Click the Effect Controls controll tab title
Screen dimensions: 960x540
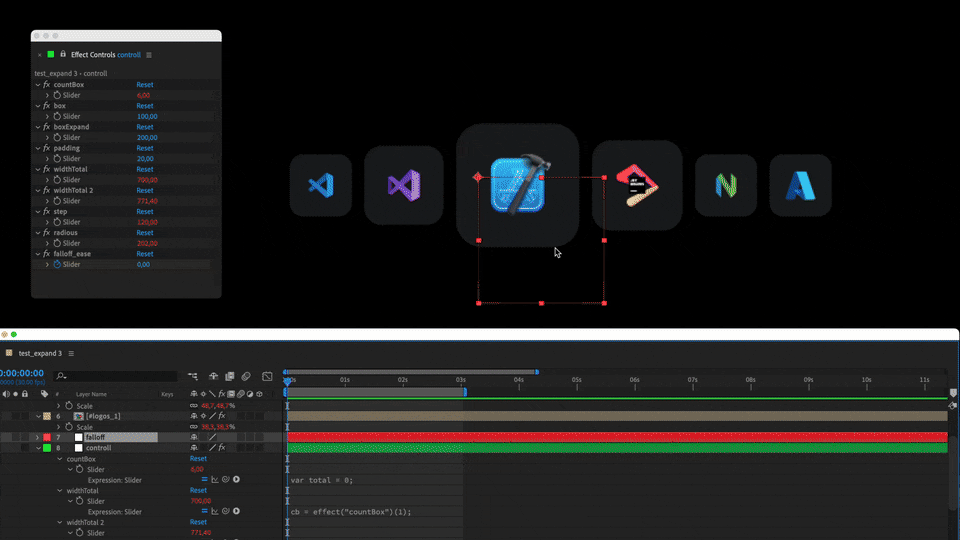pos(105,54)
